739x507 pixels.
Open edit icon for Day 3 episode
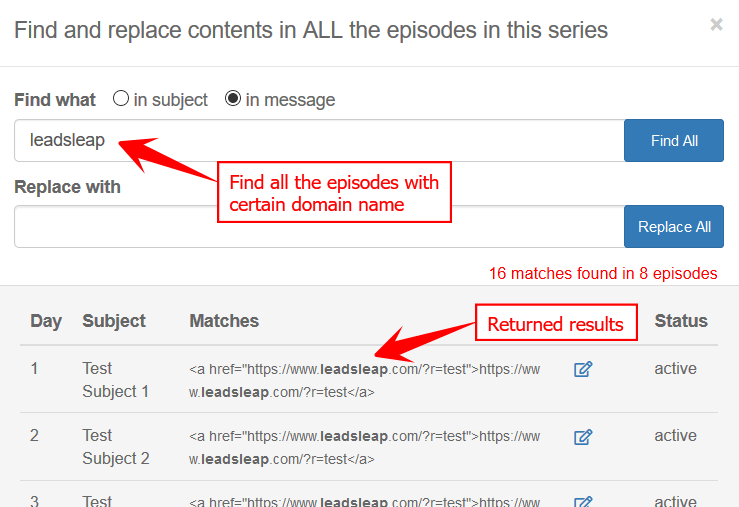(583, 501)
